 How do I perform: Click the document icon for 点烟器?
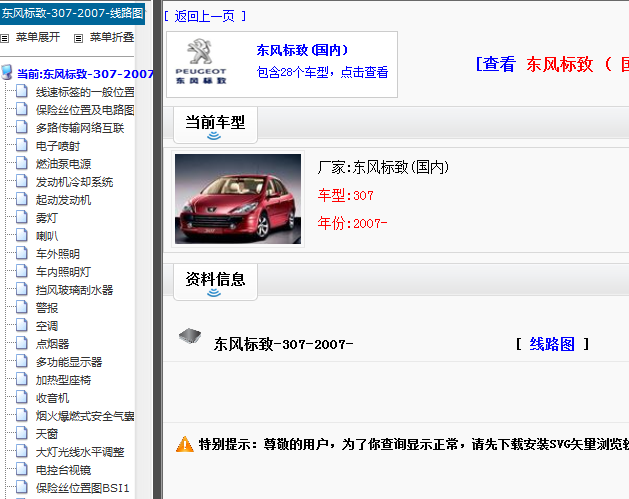point(22,343)
